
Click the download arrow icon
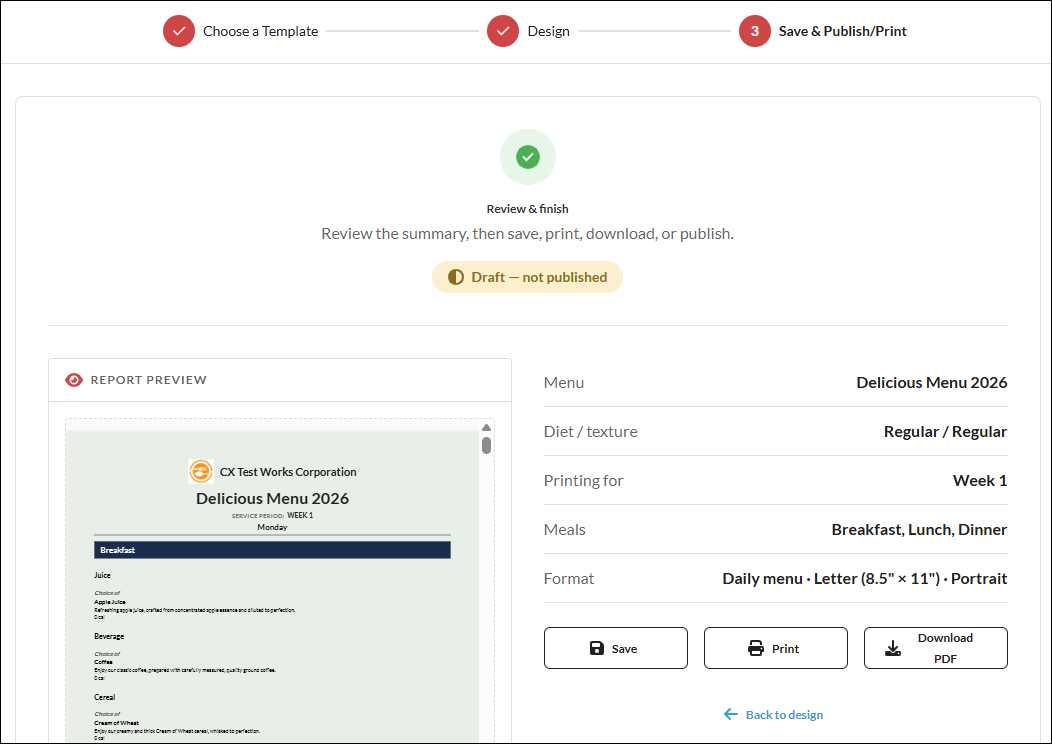[x=893, y=648]
